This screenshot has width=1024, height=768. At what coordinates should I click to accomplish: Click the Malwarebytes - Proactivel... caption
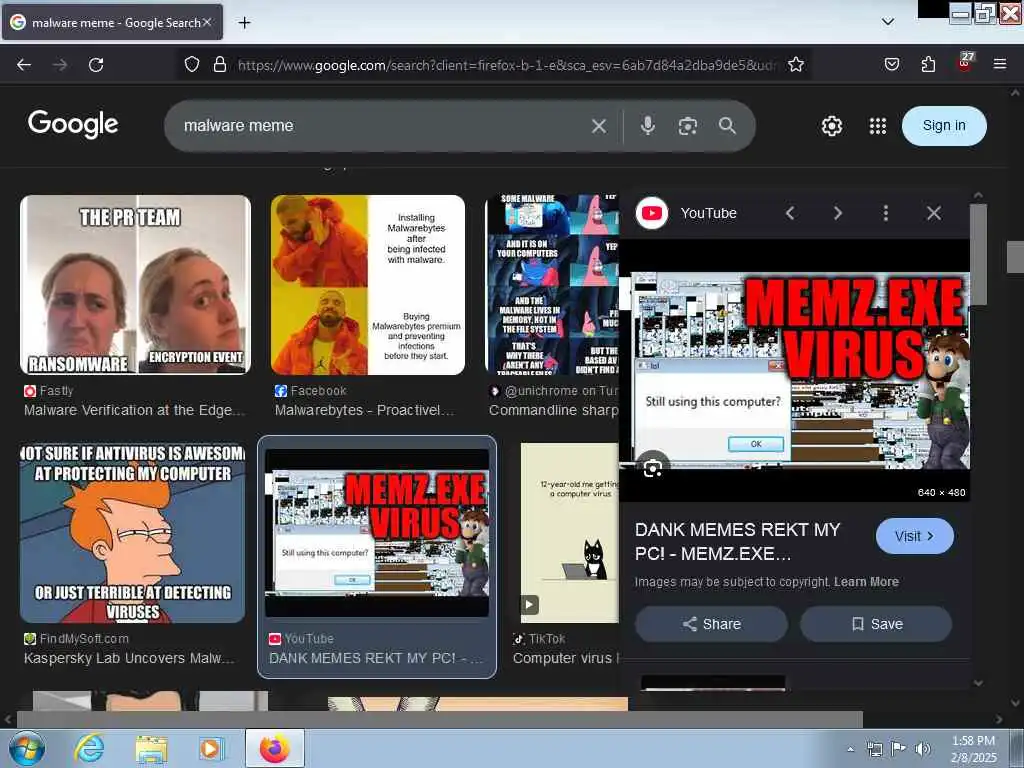(x=364, y=410)
